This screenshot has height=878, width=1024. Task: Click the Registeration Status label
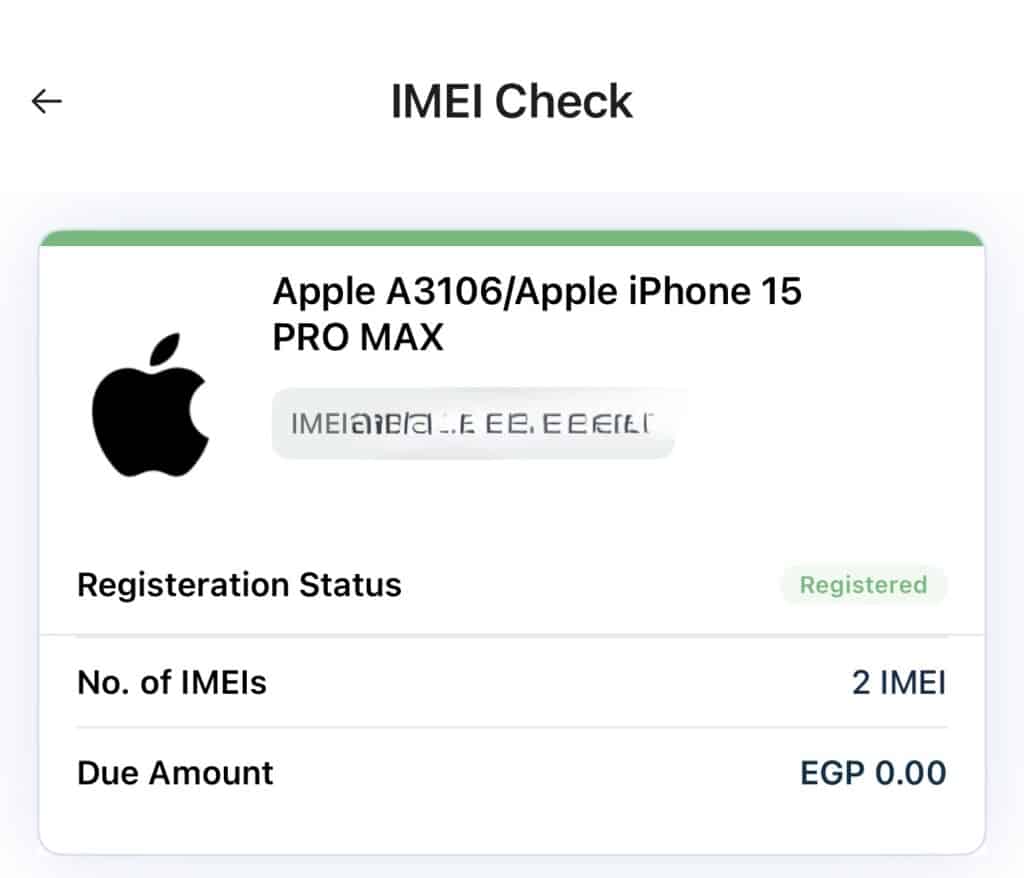tap(239, 585)
